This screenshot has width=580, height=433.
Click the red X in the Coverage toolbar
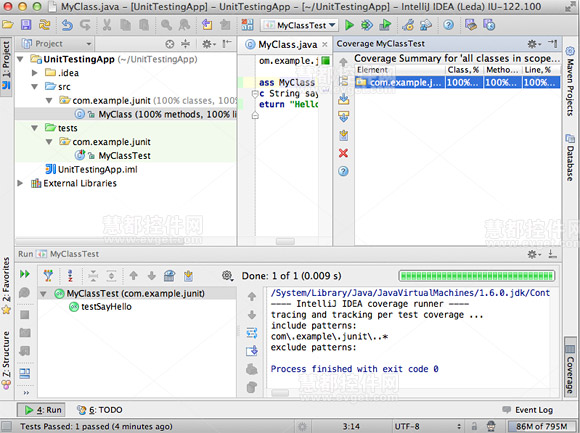[x=343, y=153]
